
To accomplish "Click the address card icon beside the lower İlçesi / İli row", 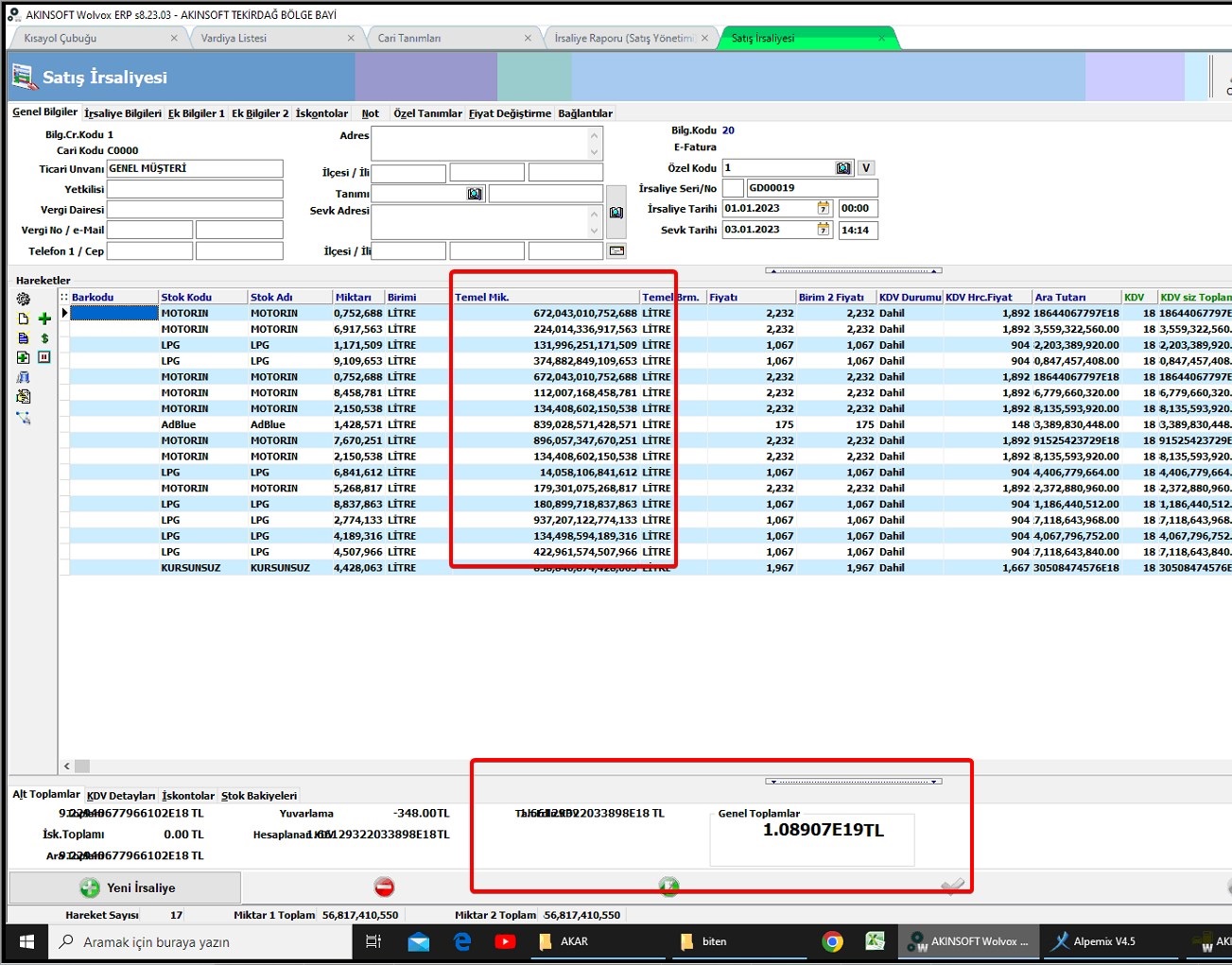I will pyautogui.click(x=616, y=250).
